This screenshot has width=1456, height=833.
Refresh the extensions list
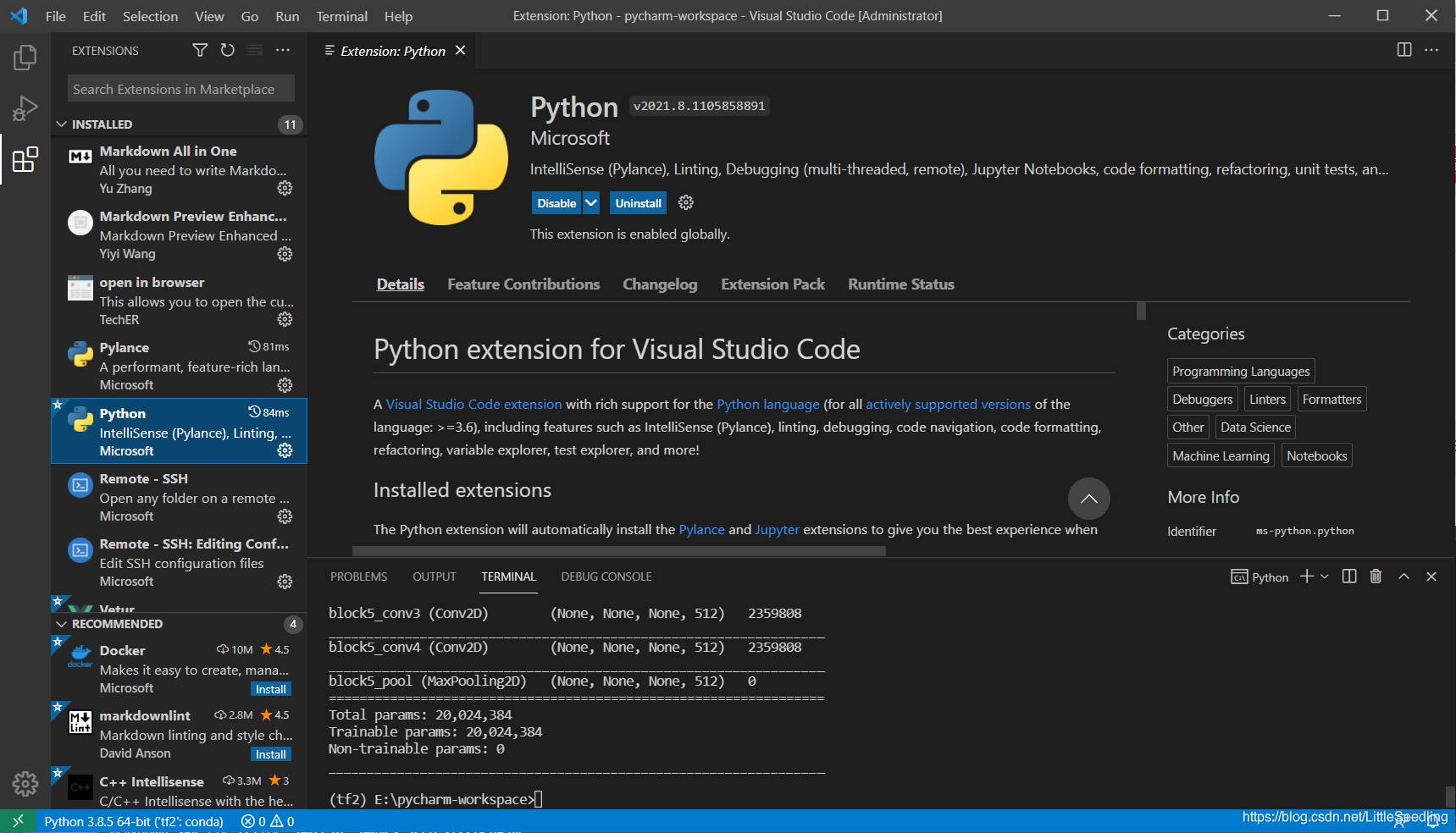[x=227, y=51]
